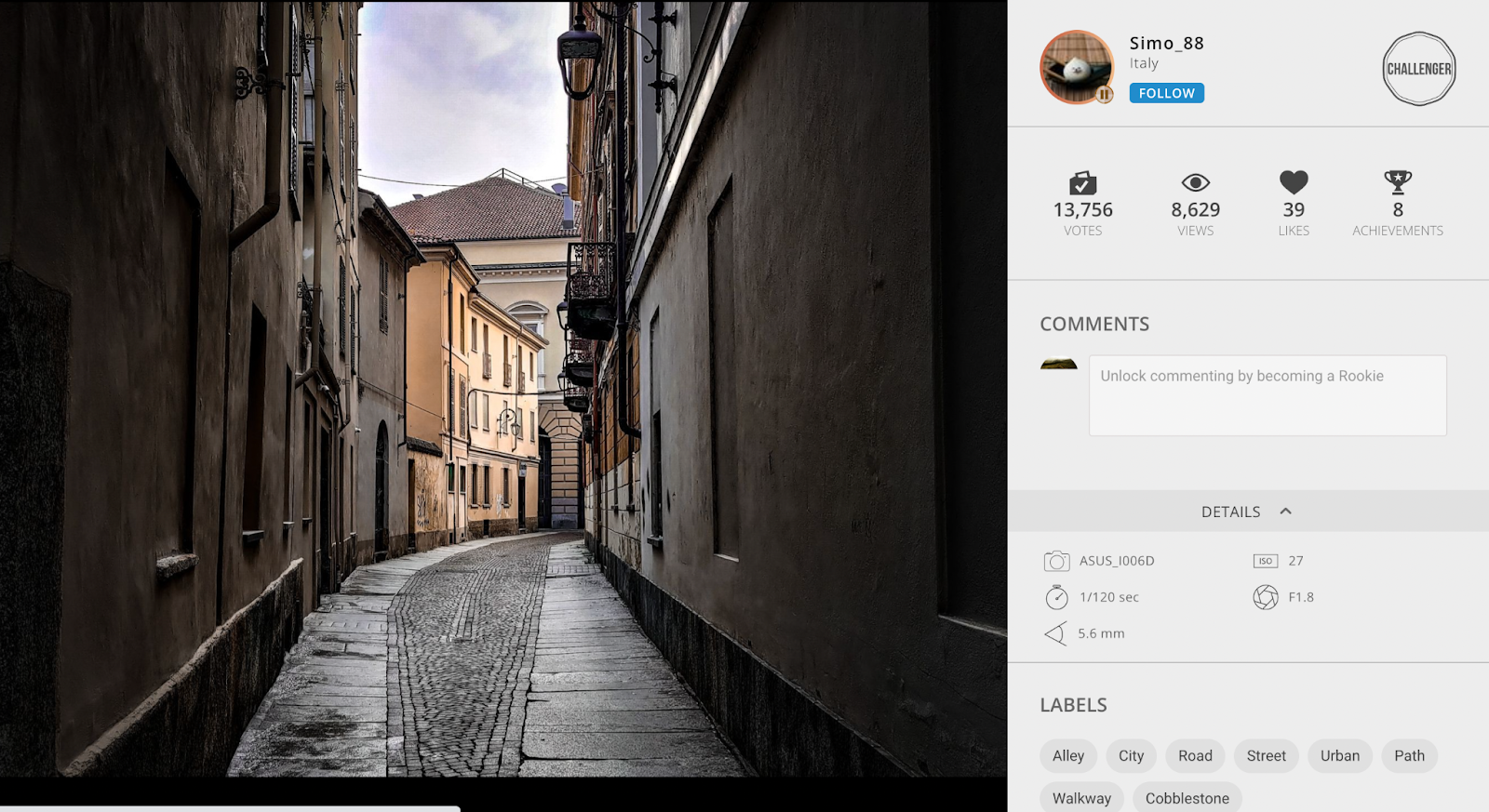
Task: Click the alley street photo
Action: tap(503, 389)
